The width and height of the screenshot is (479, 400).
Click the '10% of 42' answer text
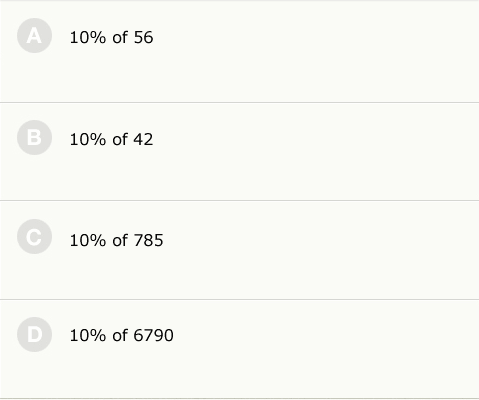(111, 139)
